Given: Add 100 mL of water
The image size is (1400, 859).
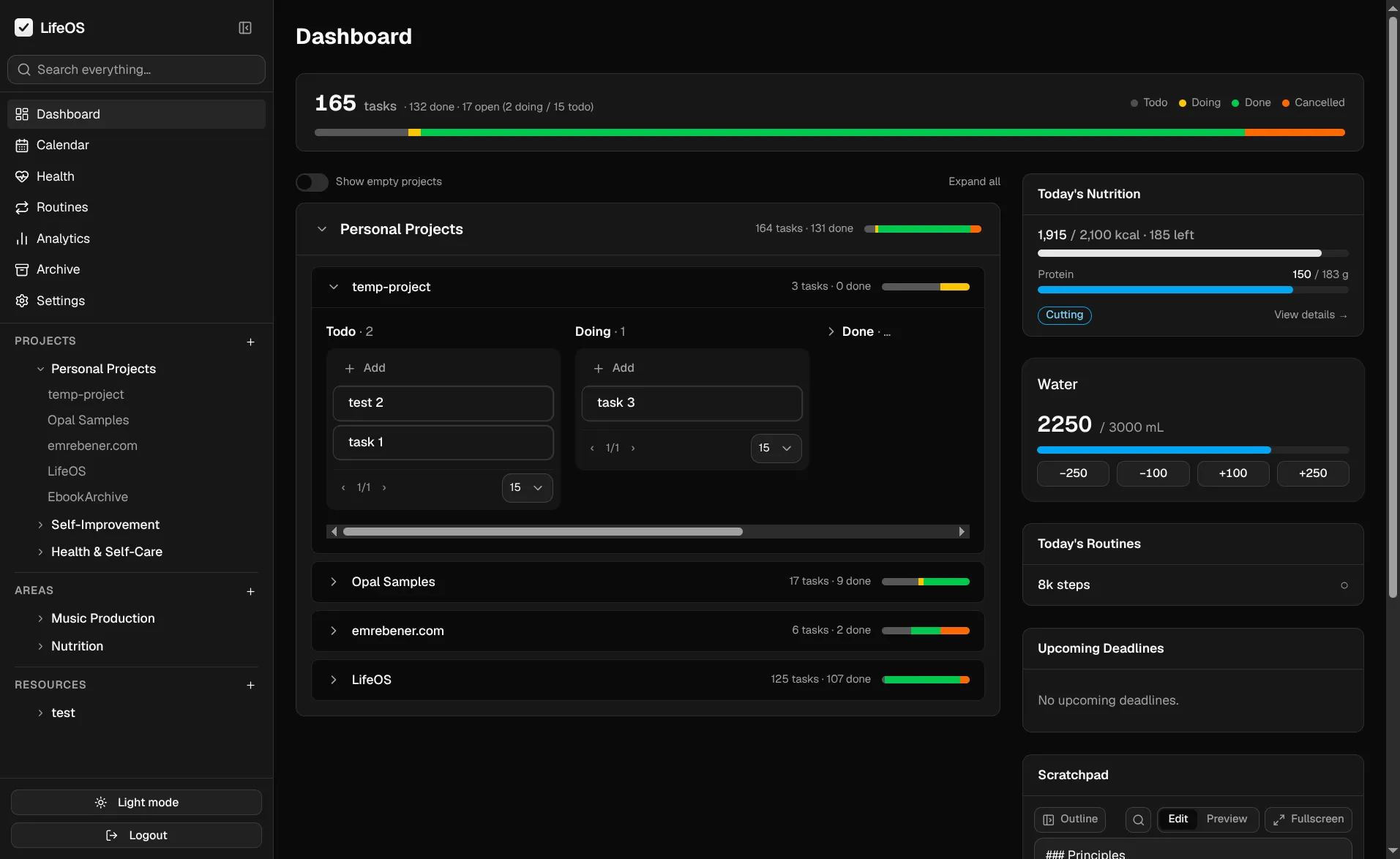Looking at the screenshot, I should coord(1232,473).
